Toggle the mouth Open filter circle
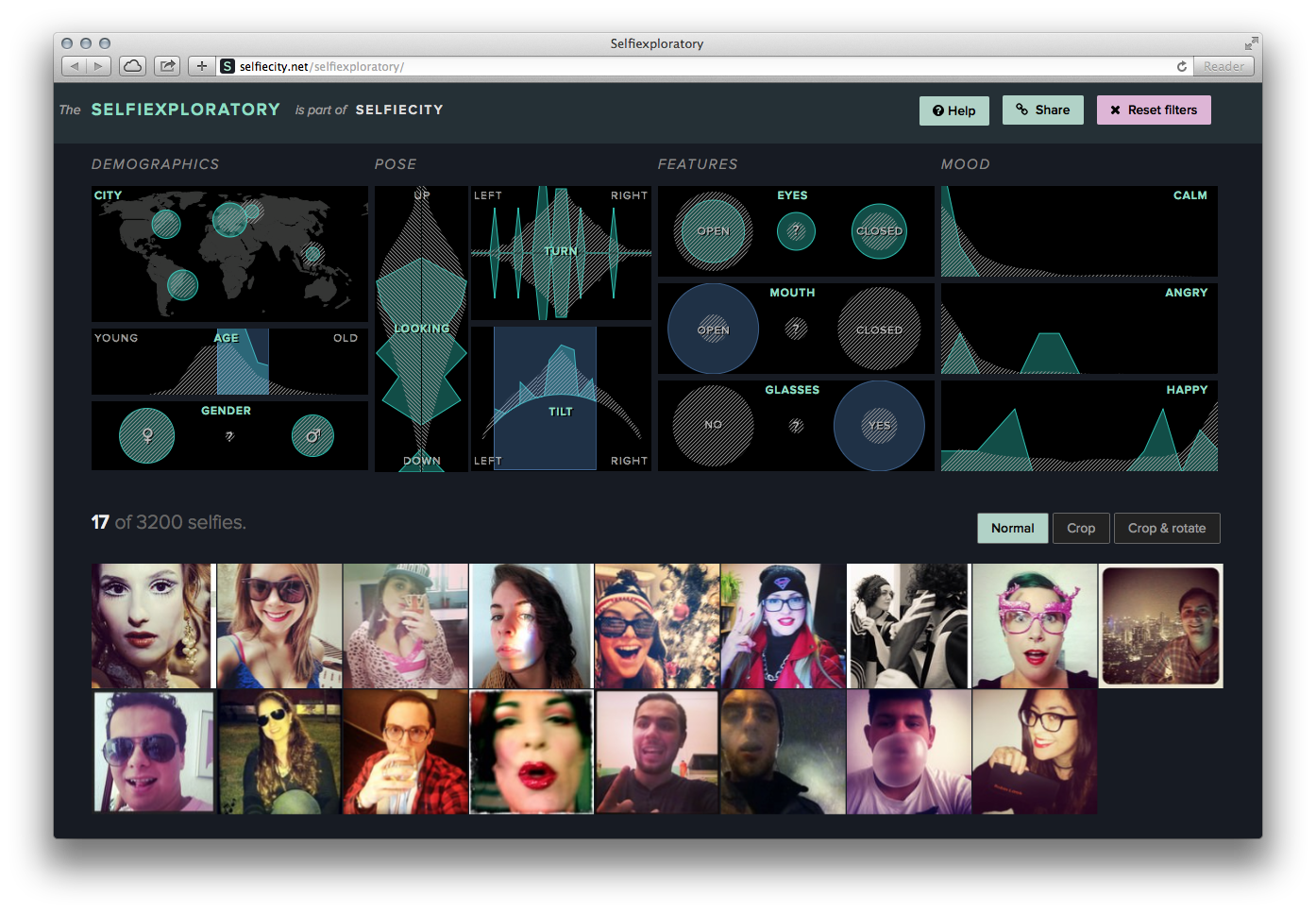Viewport: 1316px width, 913px height. tap(713, 330)
